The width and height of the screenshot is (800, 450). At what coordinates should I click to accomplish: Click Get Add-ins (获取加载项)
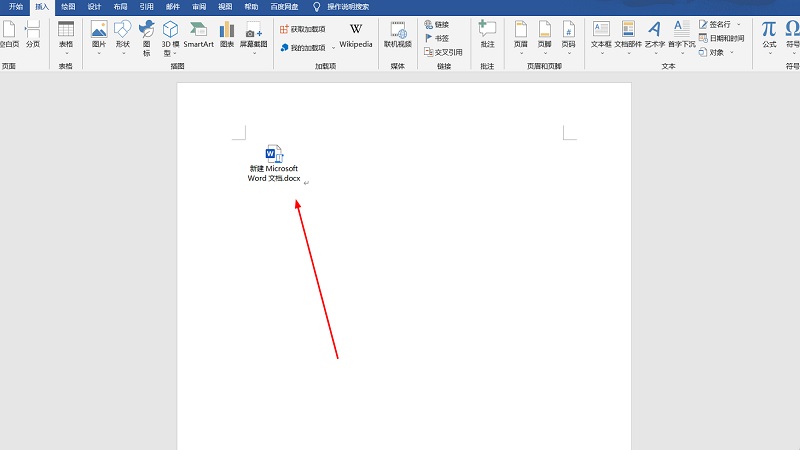pos(303,29)
